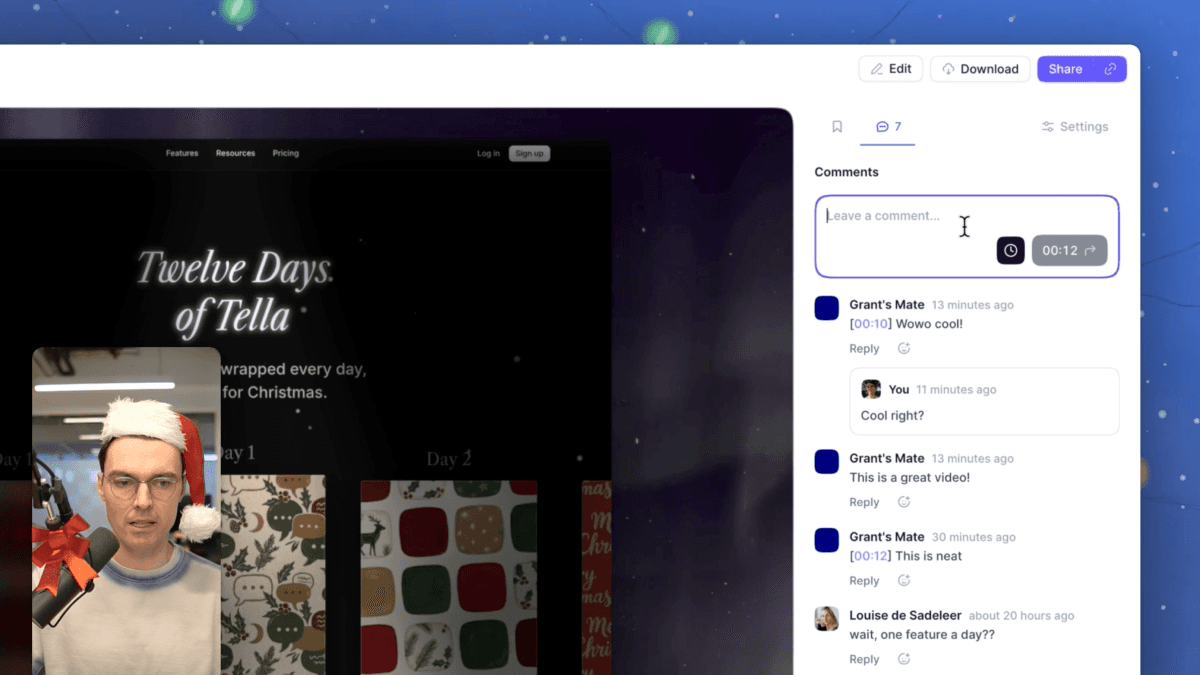Screen dimensions: 1200x675
Task: Click the 11 minutes ago timestamp
Action: click(x=956, y=390)
